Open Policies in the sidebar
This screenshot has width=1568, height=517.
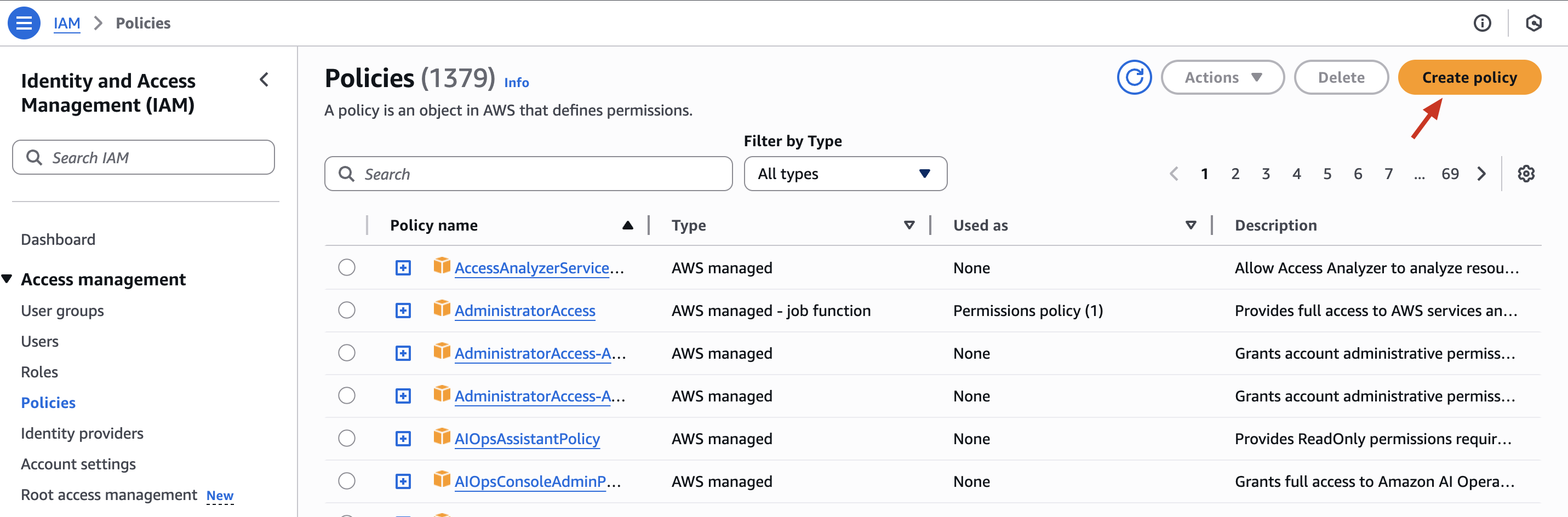(x=48, y=403)
